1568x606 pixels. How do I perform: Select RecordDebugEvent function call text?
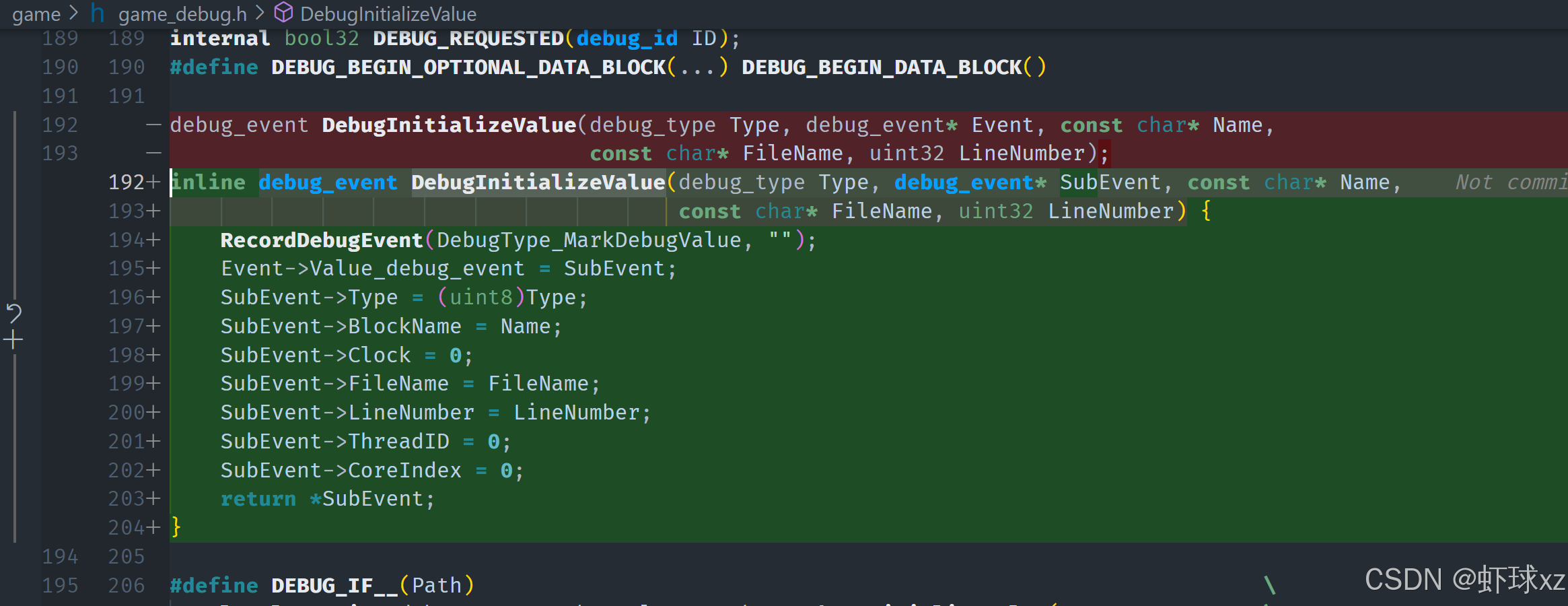(x=322, y=240)
